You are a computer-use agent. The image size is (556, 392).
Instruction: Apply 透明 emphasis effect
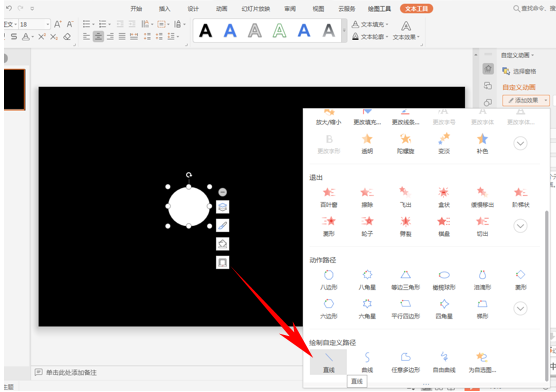coord(367,144)
